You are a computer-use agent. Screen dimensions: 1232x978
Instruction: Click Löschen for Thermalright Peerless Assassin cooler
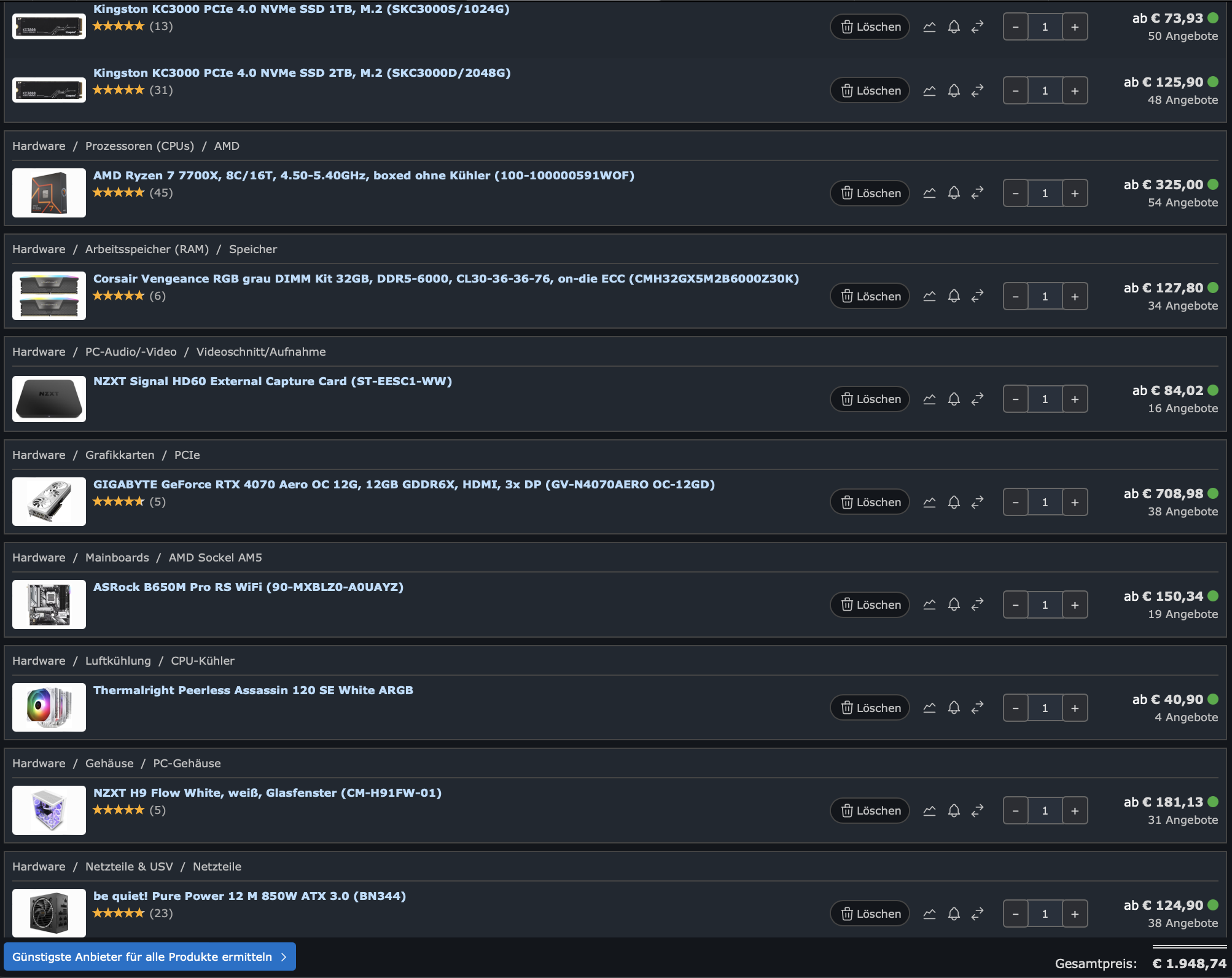870,708
